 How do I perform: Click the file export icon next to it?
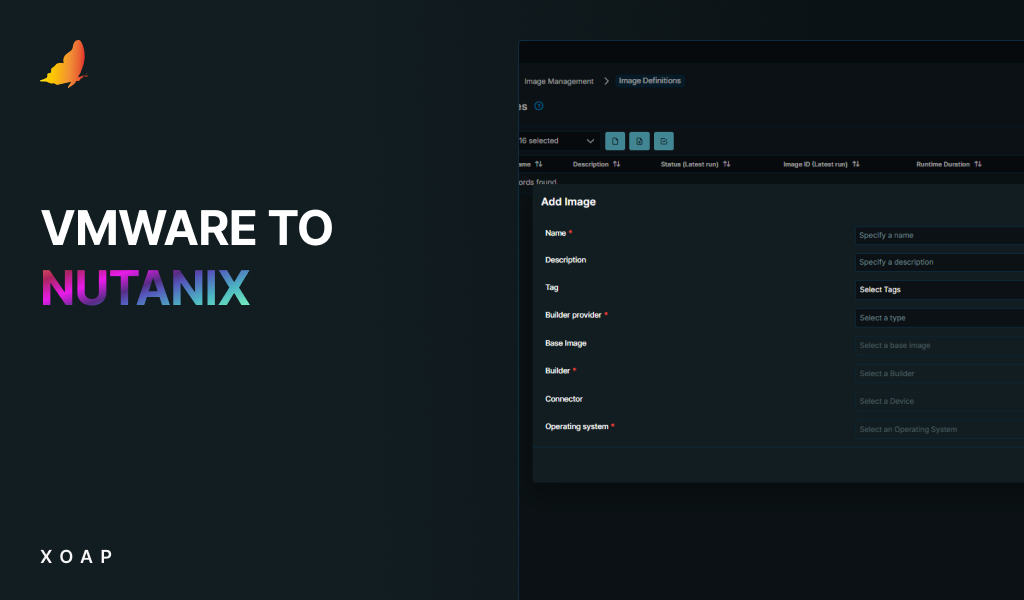(639, 141)
